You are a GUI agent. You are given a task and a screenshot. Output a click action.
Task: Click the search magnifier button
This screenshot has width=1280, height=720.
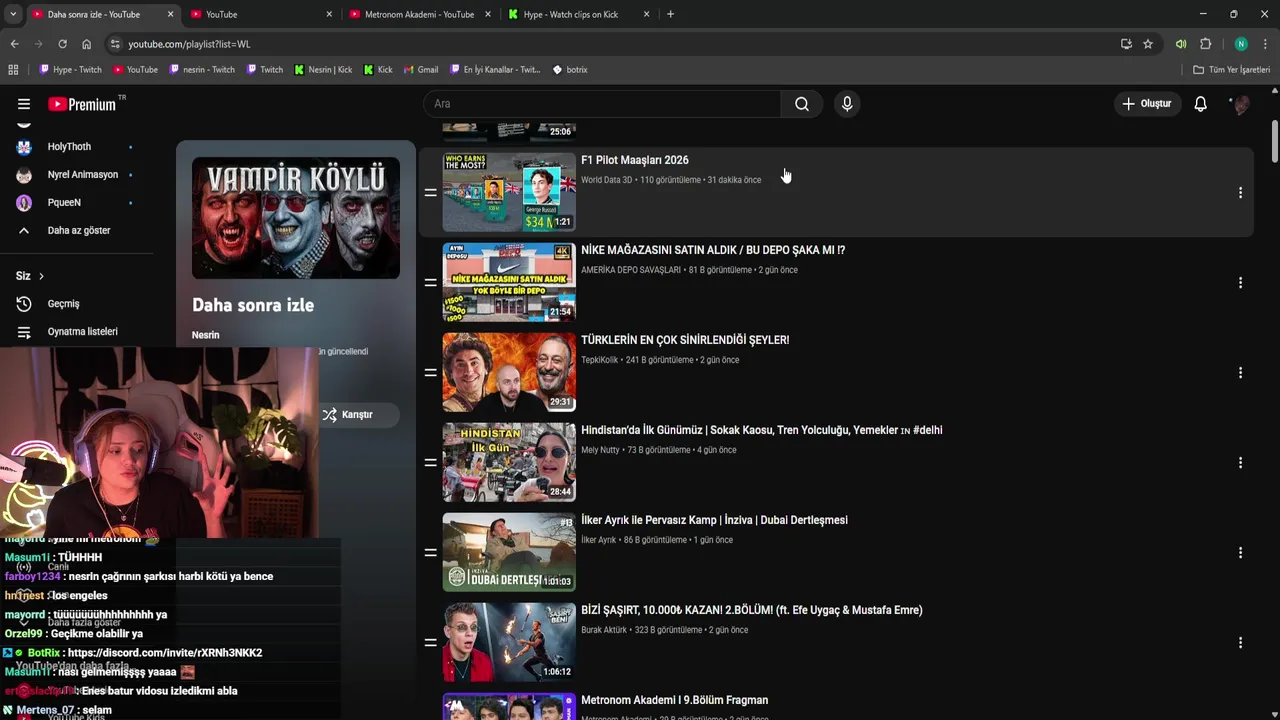802,104
